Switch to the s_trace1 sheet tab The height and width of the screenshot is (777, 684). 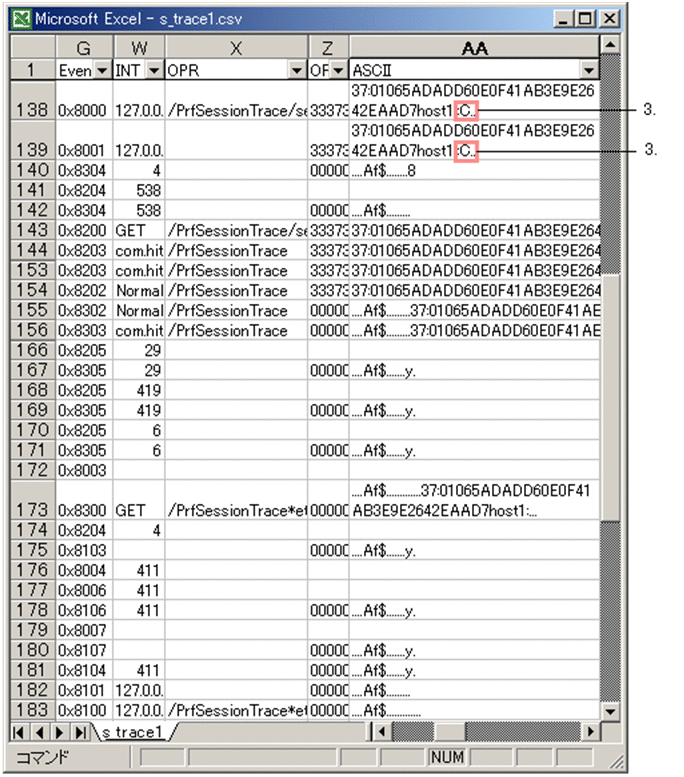[132, 733]
